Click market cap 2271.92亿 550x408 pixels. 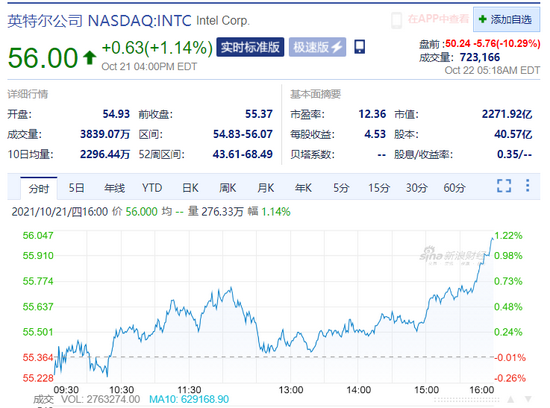(507, 114)
